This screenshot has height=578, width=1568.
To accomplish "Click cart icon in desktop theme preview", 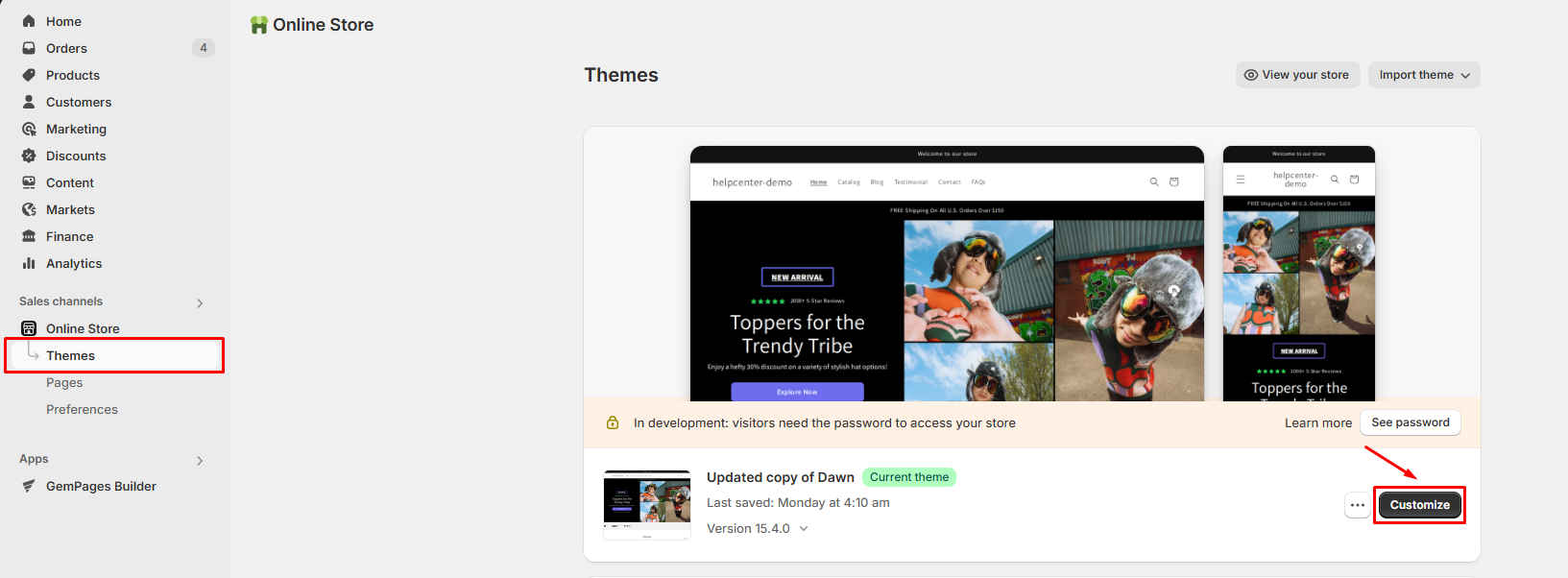I will 1174,181.
